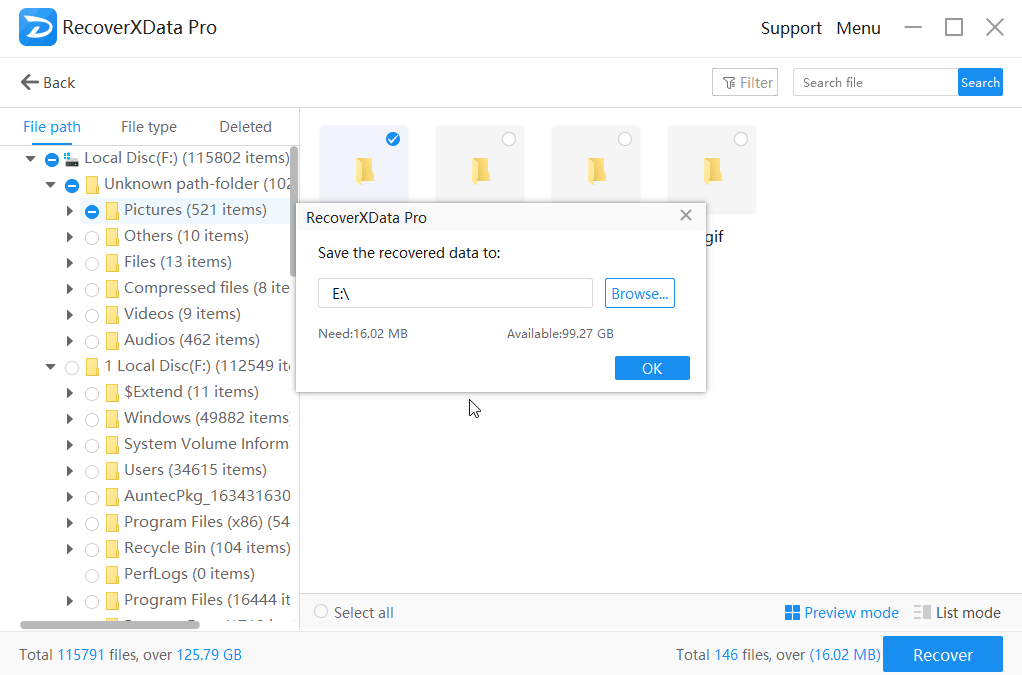Viewport: 1022px width, 675px height.
Task: Check the fourth folder thumbnail checkbox
Action: pyautogui.click(x=741, y=139)
